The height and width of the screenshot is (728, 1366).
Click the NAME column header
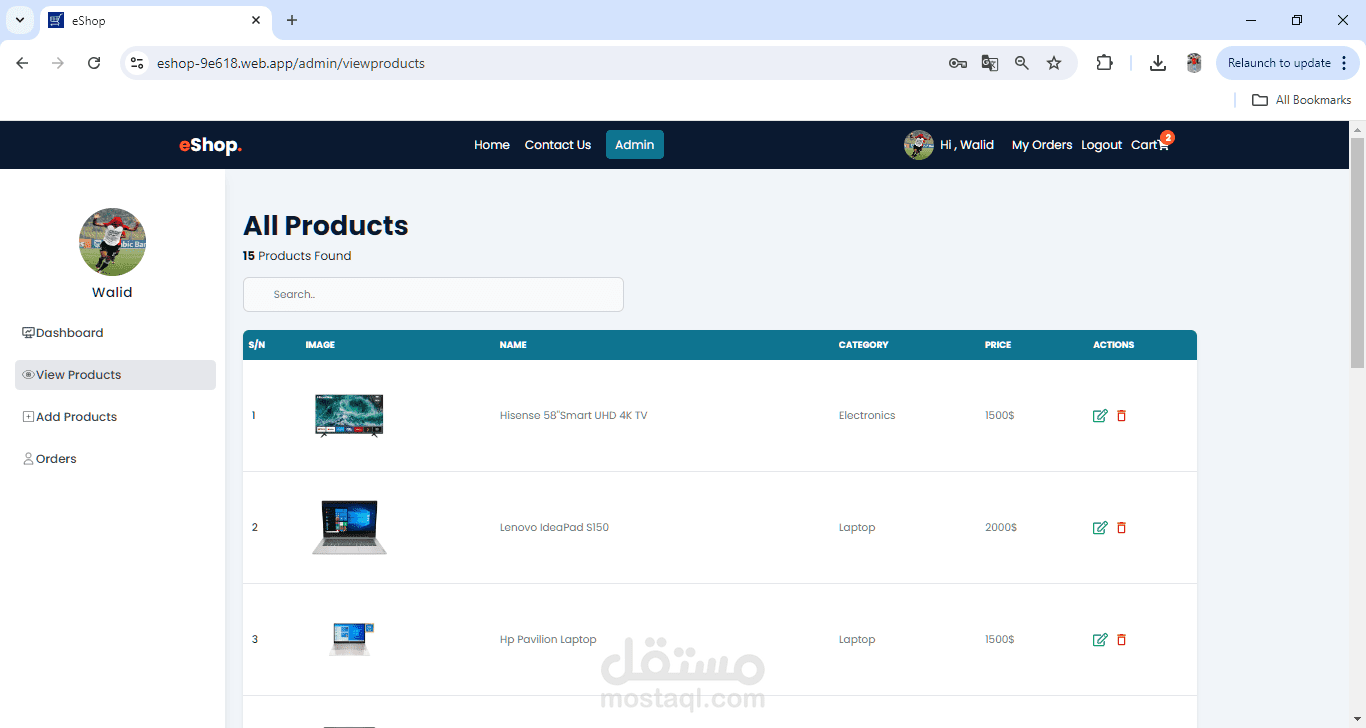(513, 345)
